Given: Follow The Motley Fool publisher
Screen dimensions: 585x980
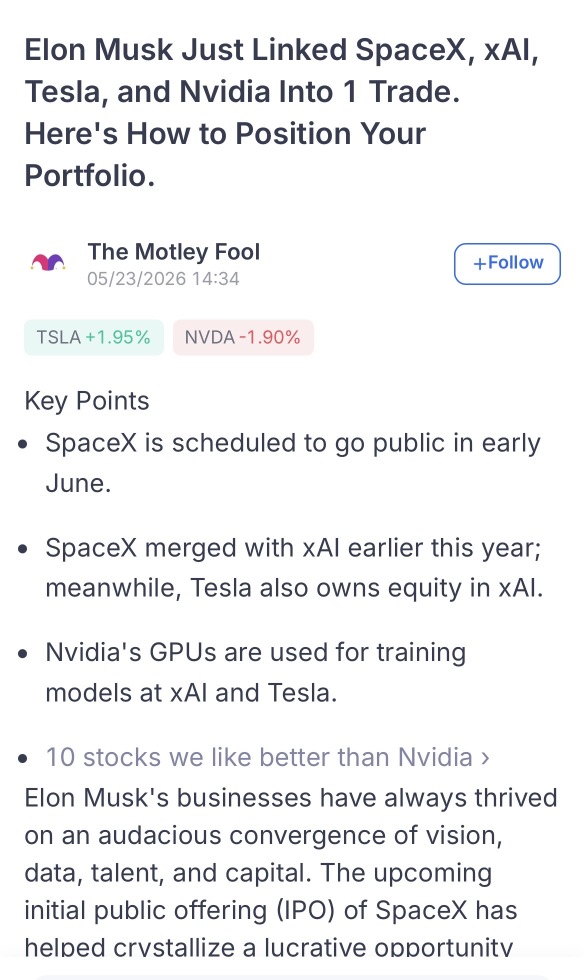Looking at the screenshot, I should coord(507,264).
